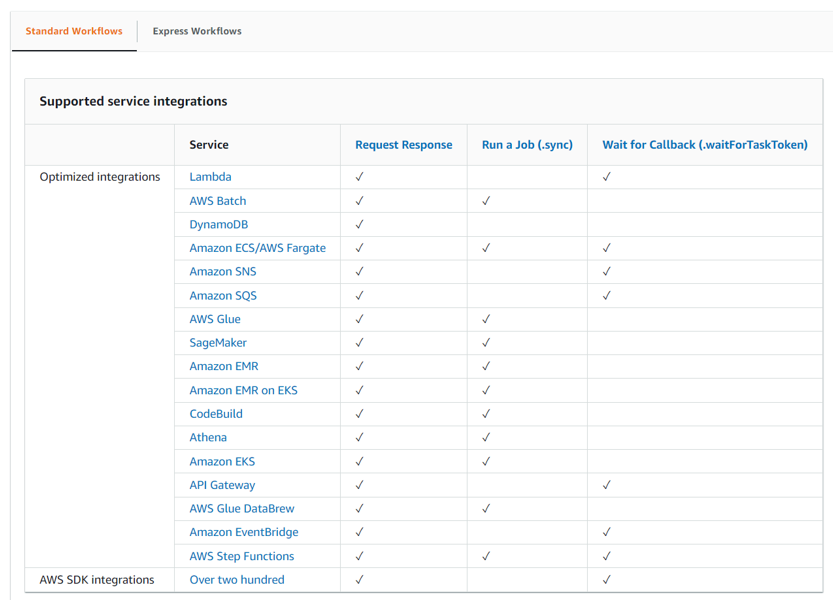Open the DynamoDB link
Viewport: 833px width, 601px height.
click(x=218, y=224)
